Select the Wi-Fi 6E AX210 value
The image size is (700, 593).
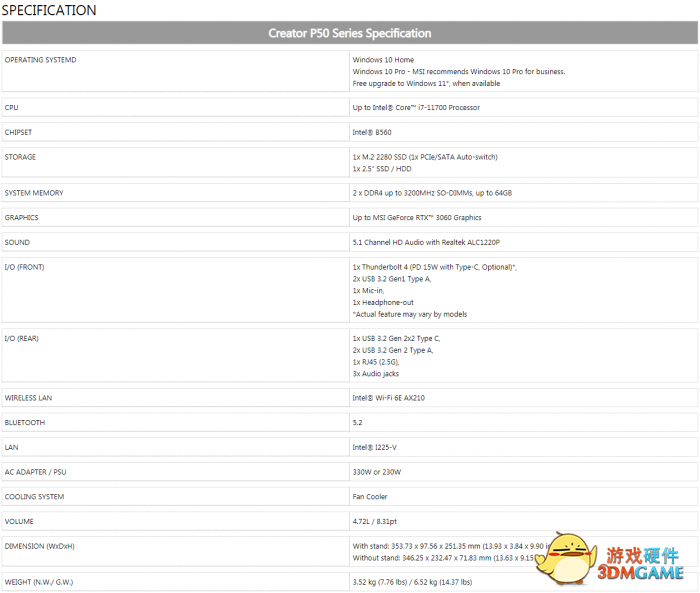click(x=388, y=398)
